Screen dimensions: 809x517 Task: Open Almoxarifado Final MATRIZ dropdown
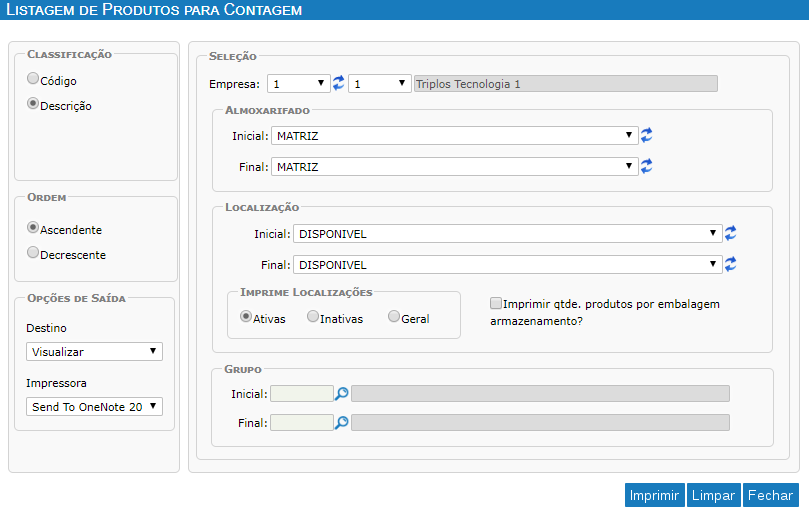click(455, 167)
